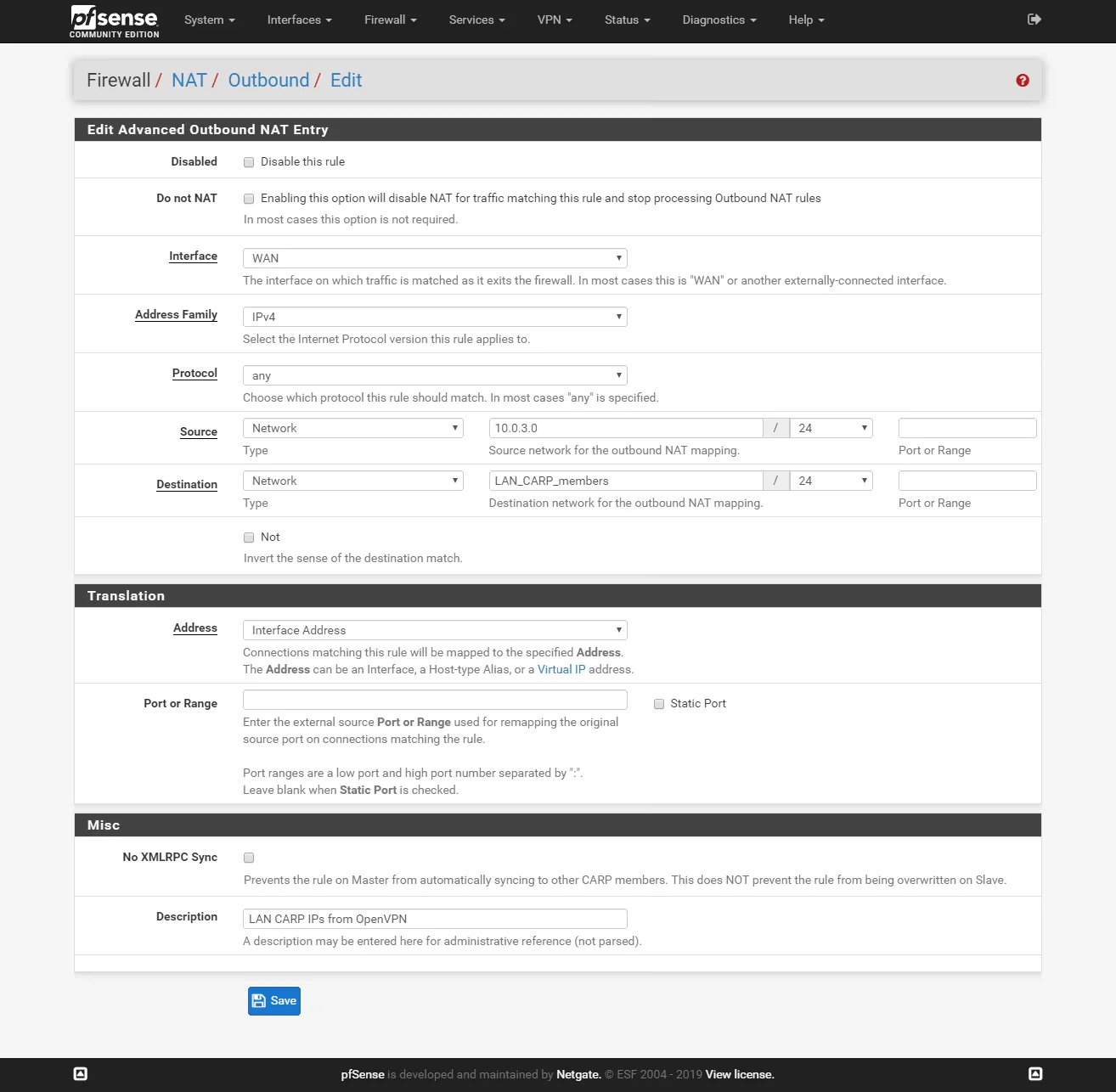Open the Diagnostics menu

tap(718, 20)
